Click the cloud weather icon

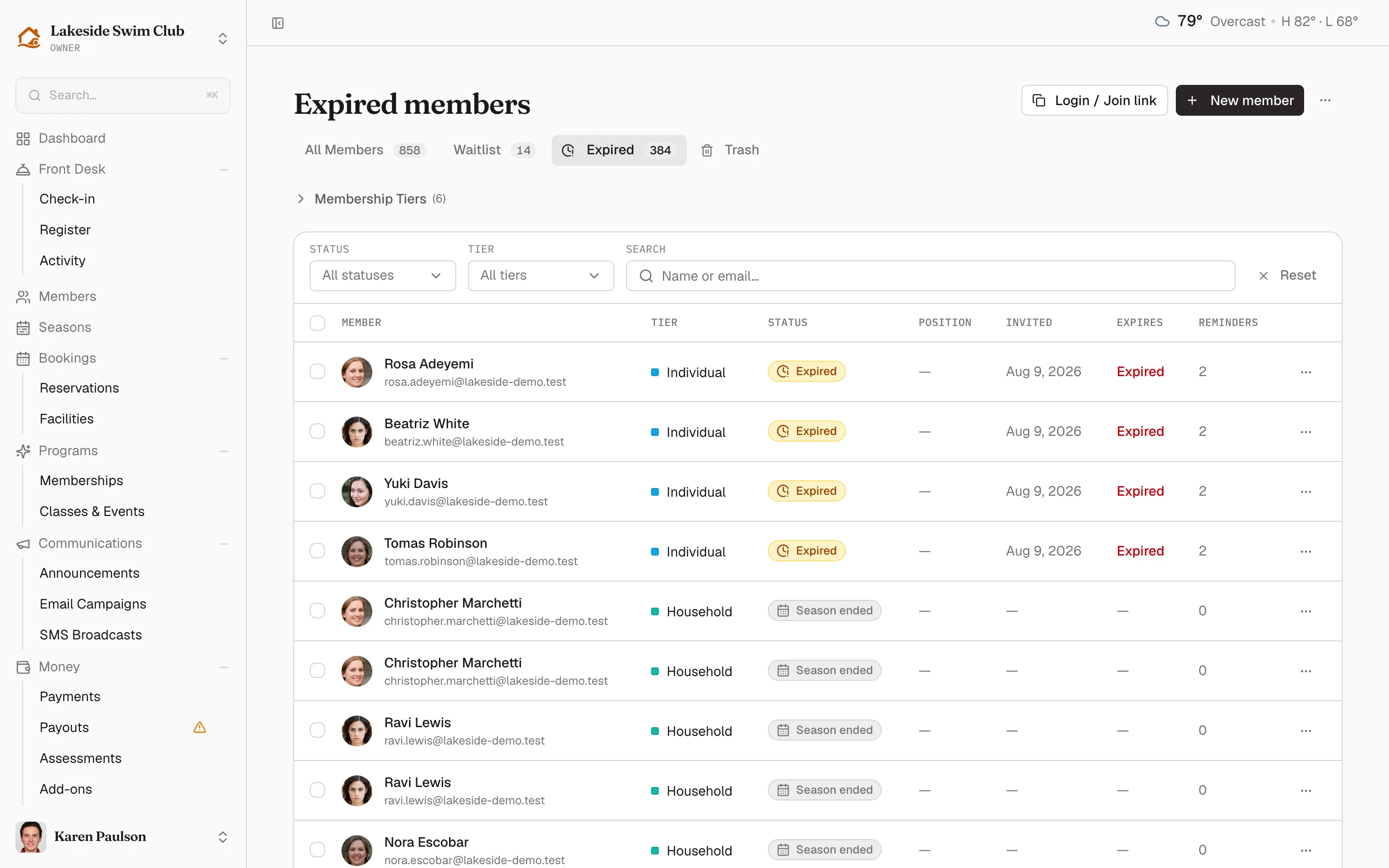(1162, 22)
